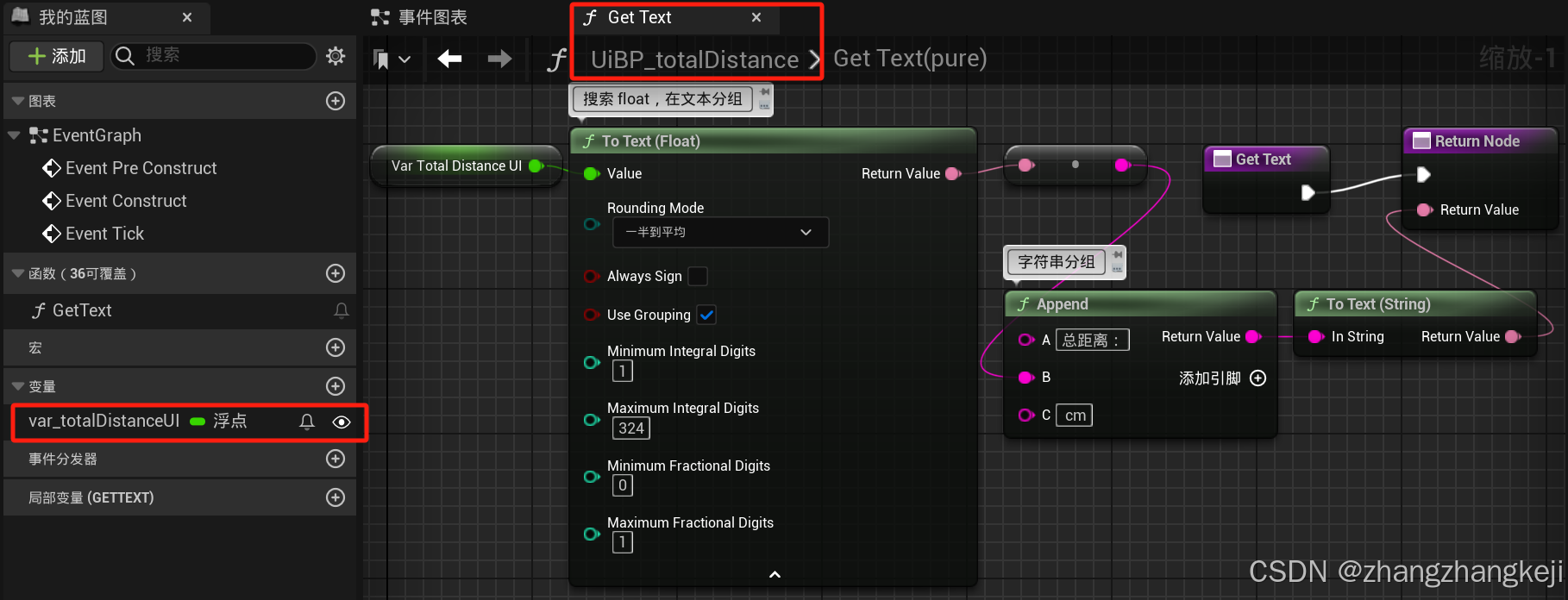Screen dimensions: 1568x600
Task: Uncheck the Use Grouping checkbox
Action: click(706, 315)
